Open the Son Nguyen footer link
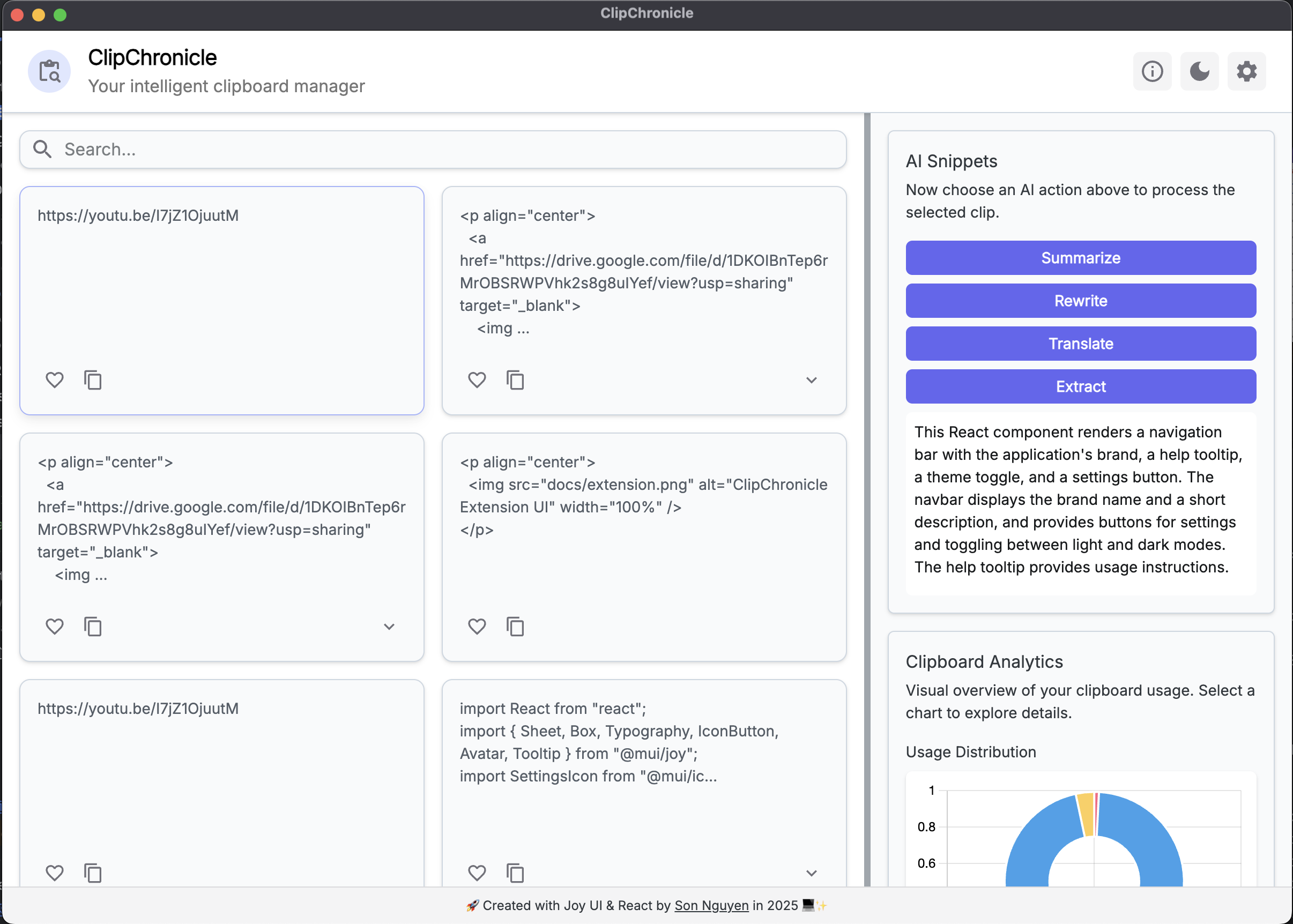Viewport: 1293px width, 924px height. [x=711, y=905]
